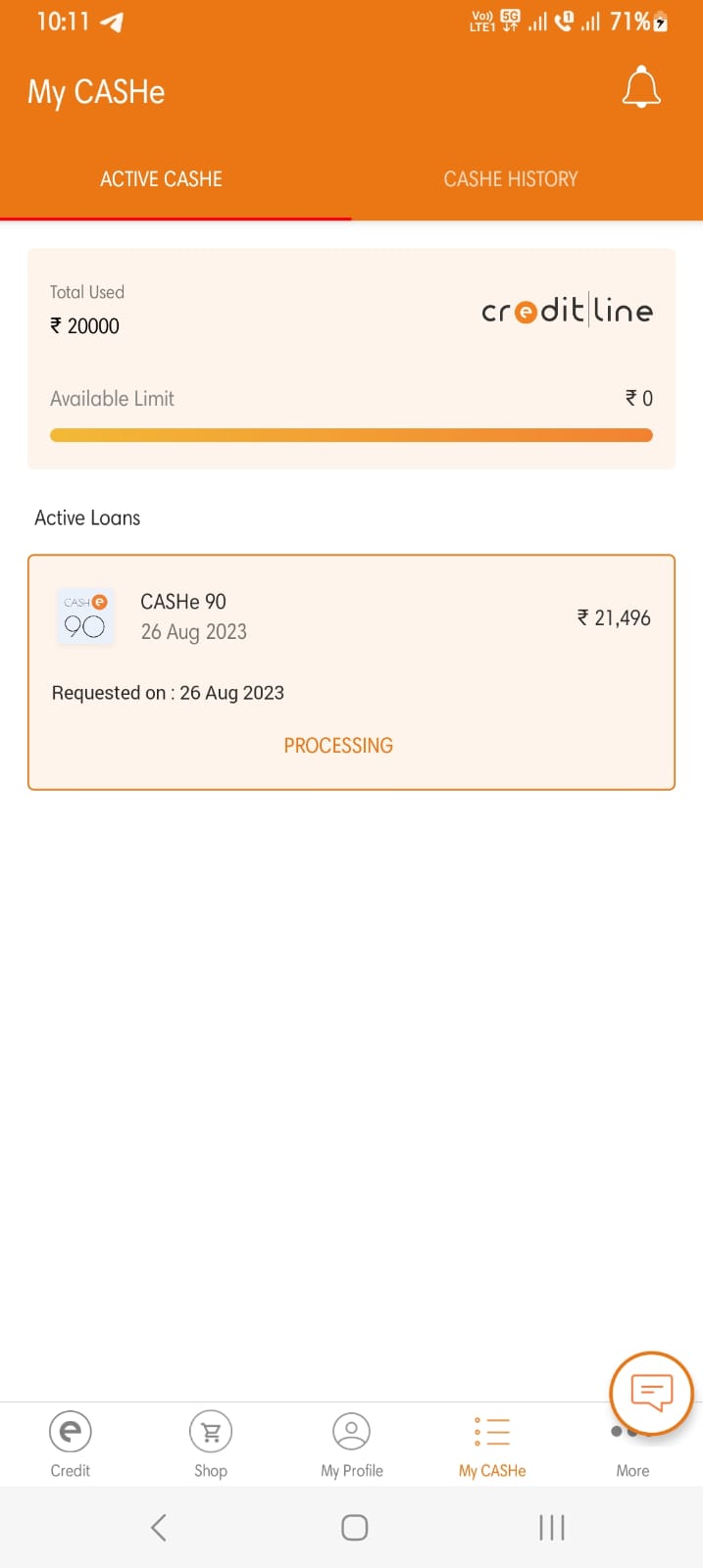Tap the My CASHe page title
This screenshot has height=1568, width=703.
click(x=96, y=92)
